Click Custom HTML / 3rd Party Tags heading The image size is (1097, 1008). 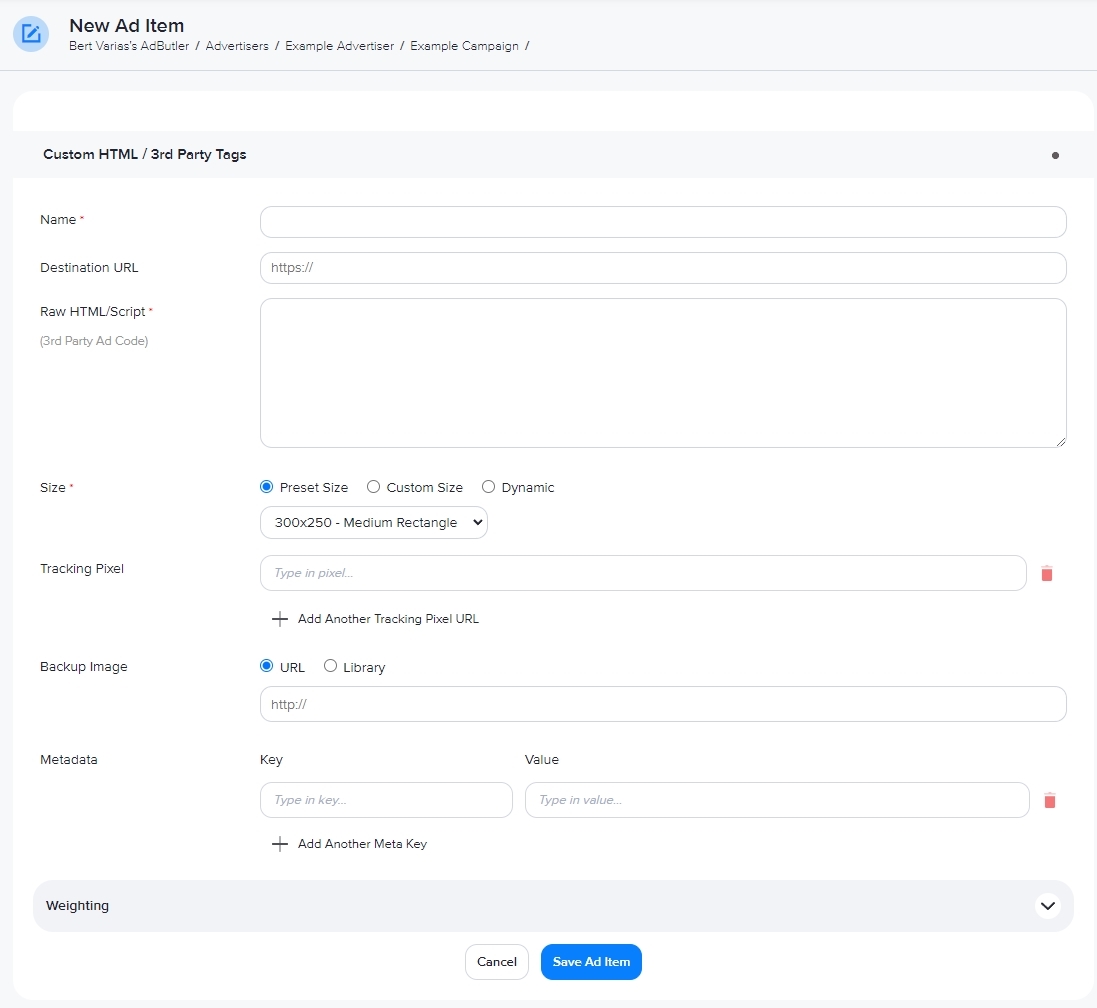[145, 155]
